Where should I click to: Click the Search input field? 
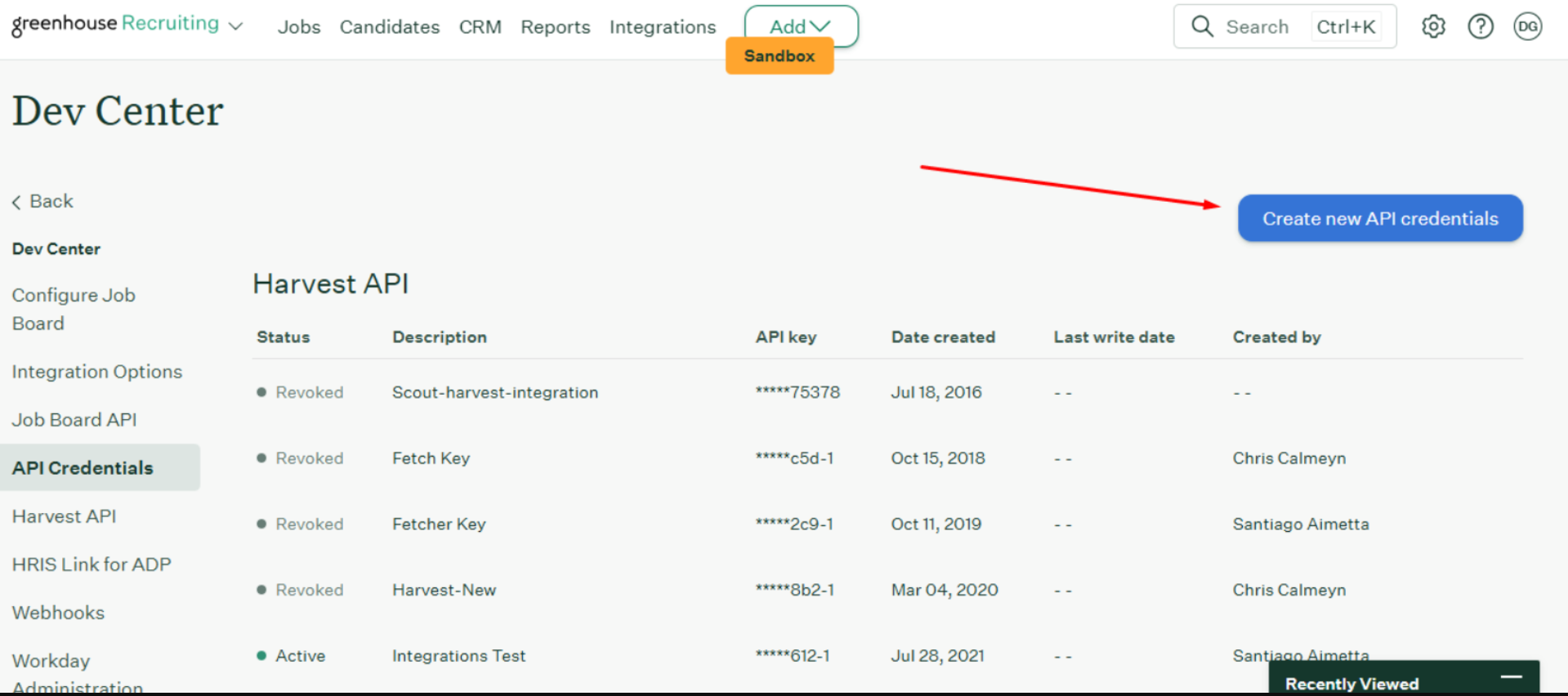(1284, 27)
